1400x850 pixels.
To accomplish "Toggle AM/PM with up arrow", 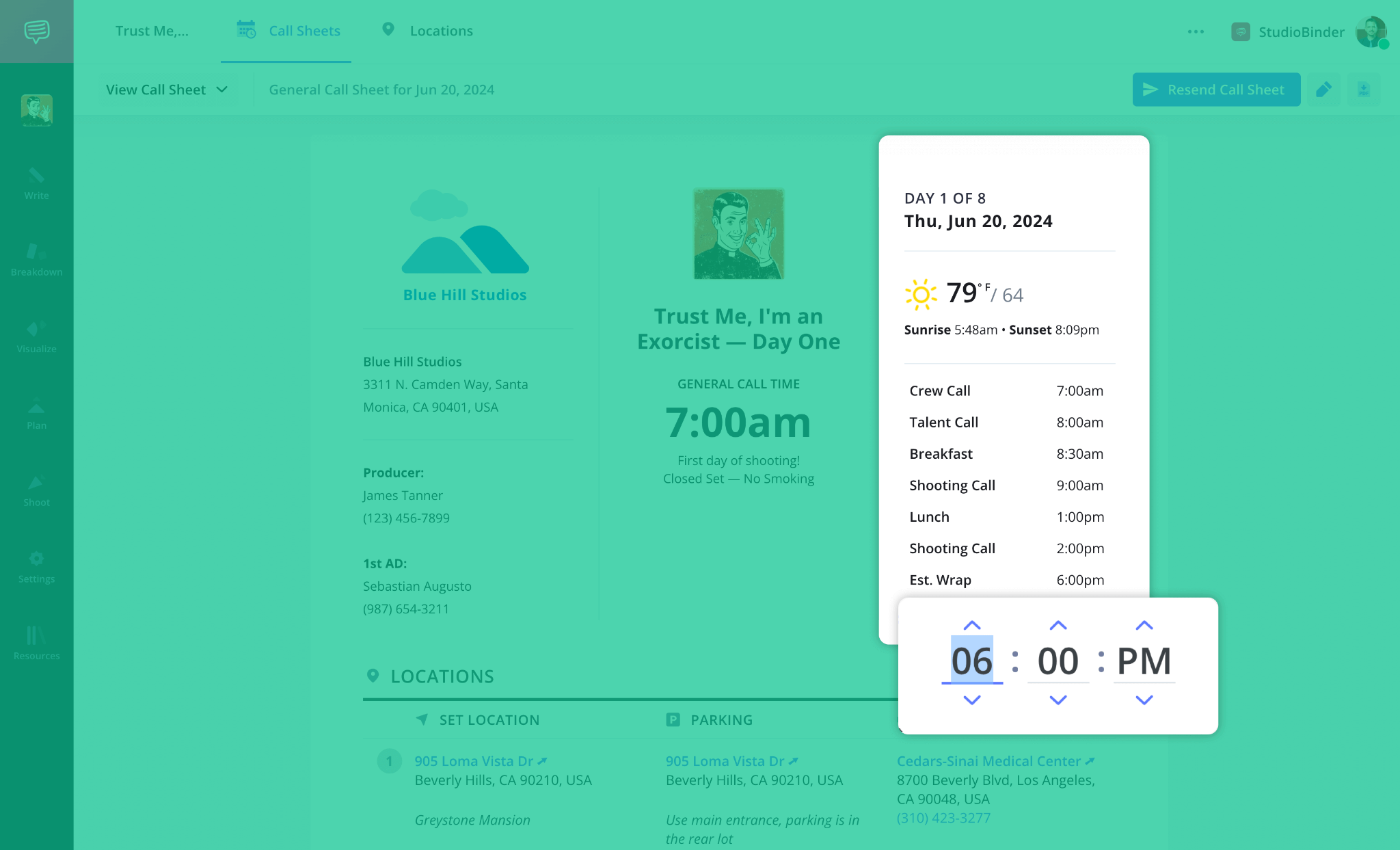I will coord(1144,625).
